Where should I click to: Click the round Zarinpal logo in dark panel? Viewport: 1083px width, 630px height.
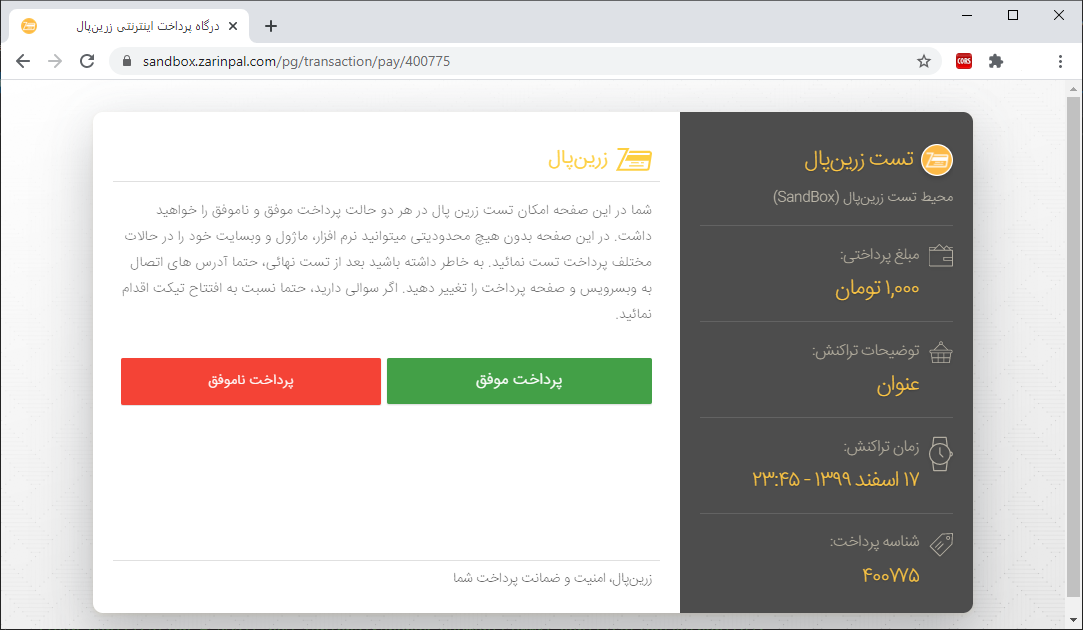937,160
